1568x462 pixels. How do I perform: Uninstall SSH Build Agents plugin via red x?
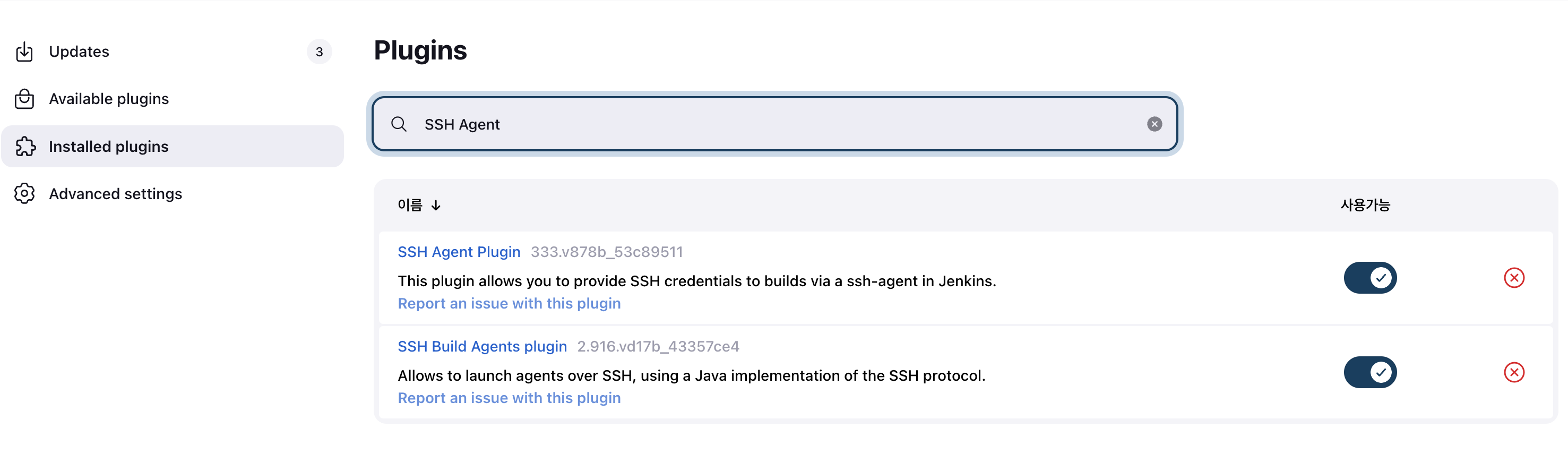[1513, 372]
